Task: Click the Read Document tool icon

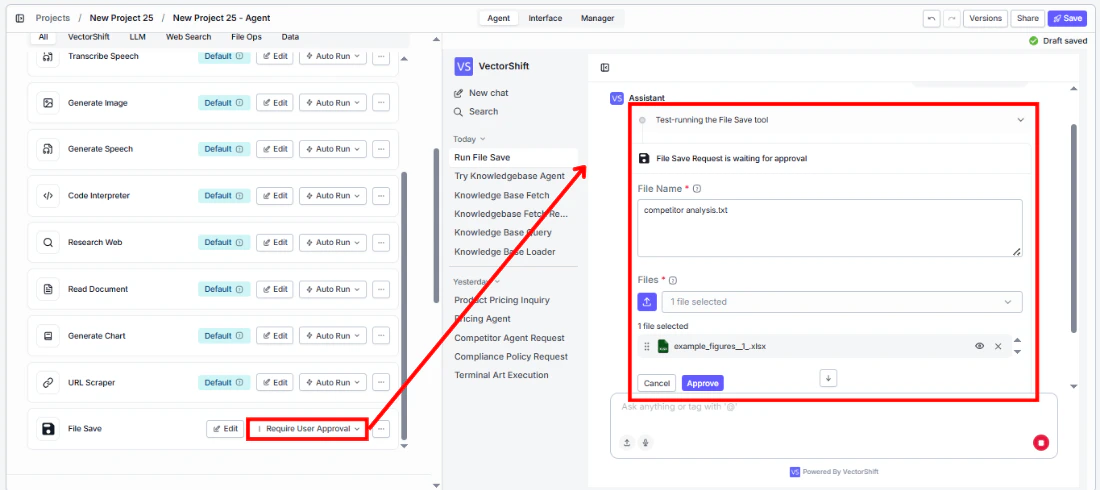Action: (48, 289)
